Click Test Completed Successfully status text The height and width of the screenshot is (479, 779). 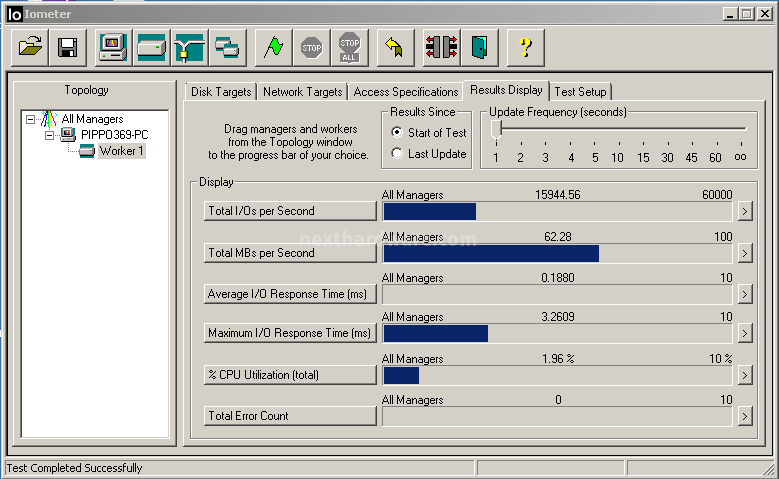(74, 468)
